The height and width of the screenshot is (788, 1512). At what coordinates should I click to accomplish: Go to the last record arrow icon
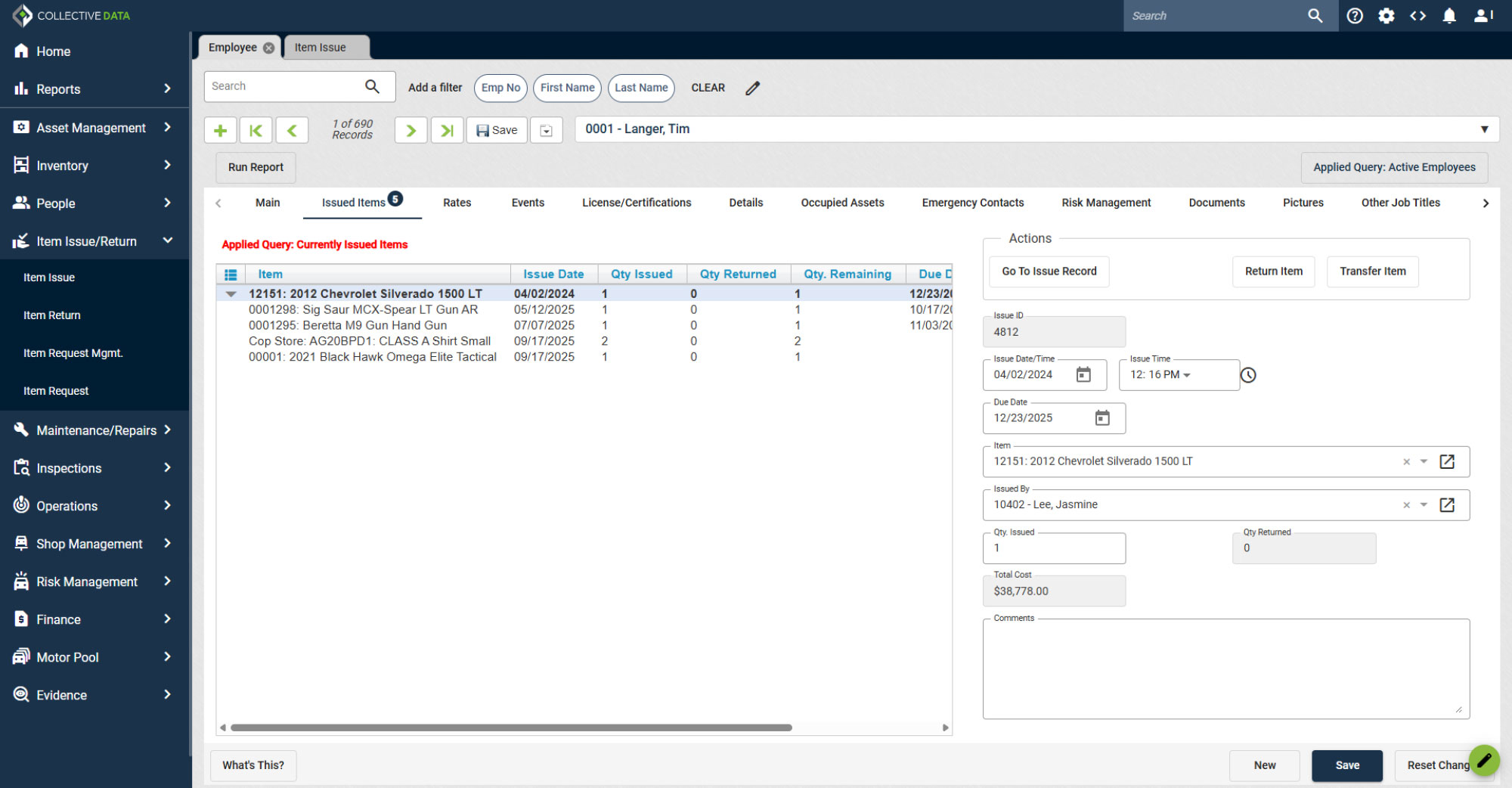[447, 130]
